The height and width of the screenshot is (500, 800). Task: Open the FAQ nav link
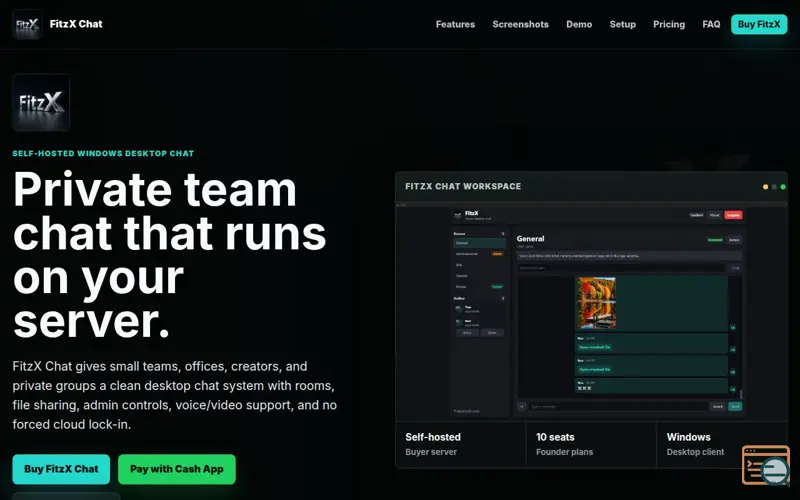coord(711,24)
